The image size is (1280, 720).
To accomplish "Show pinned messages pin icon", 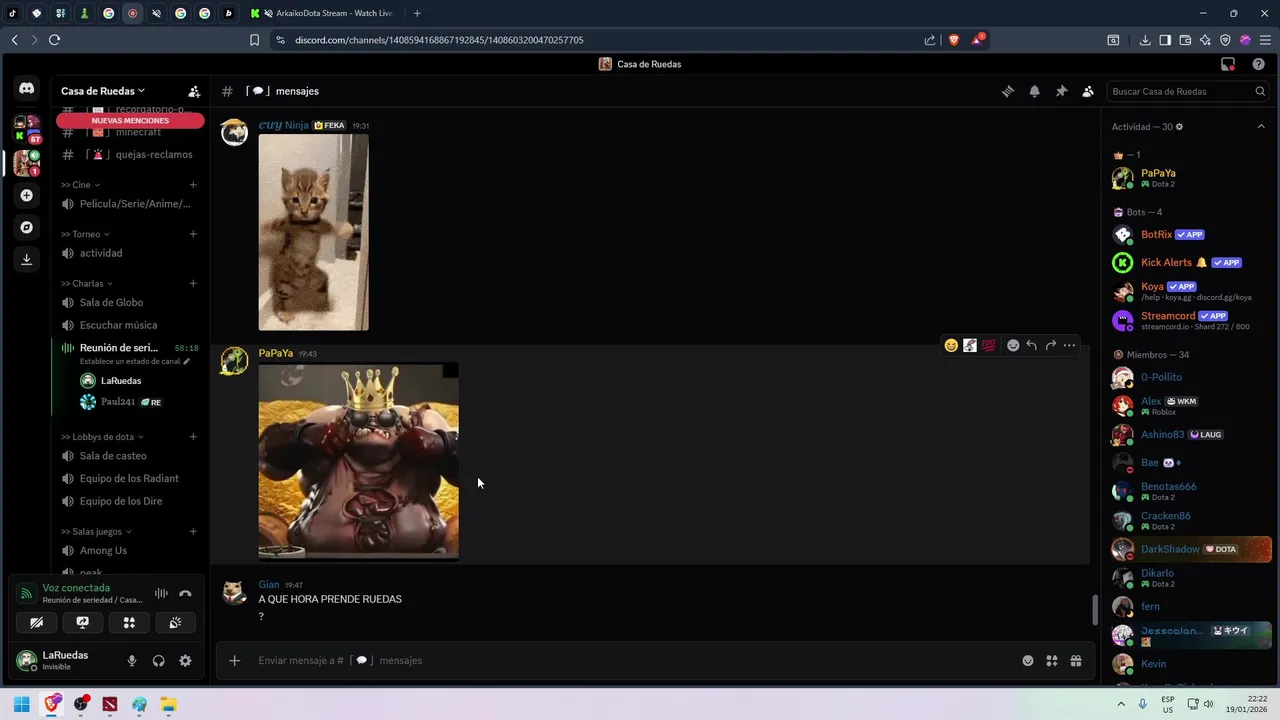I will coord(1061,91).
